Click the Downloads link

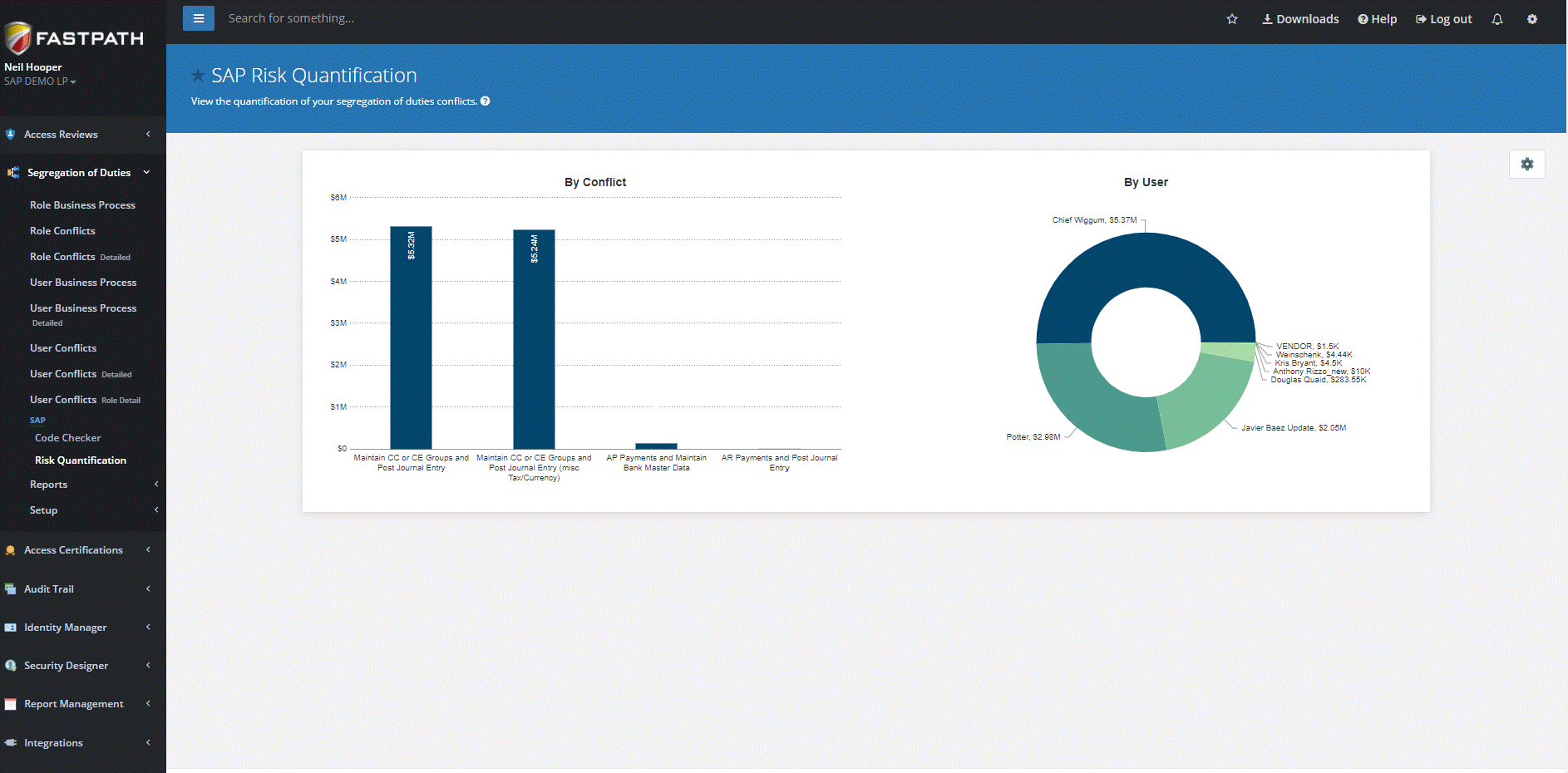pos(1299,18)
